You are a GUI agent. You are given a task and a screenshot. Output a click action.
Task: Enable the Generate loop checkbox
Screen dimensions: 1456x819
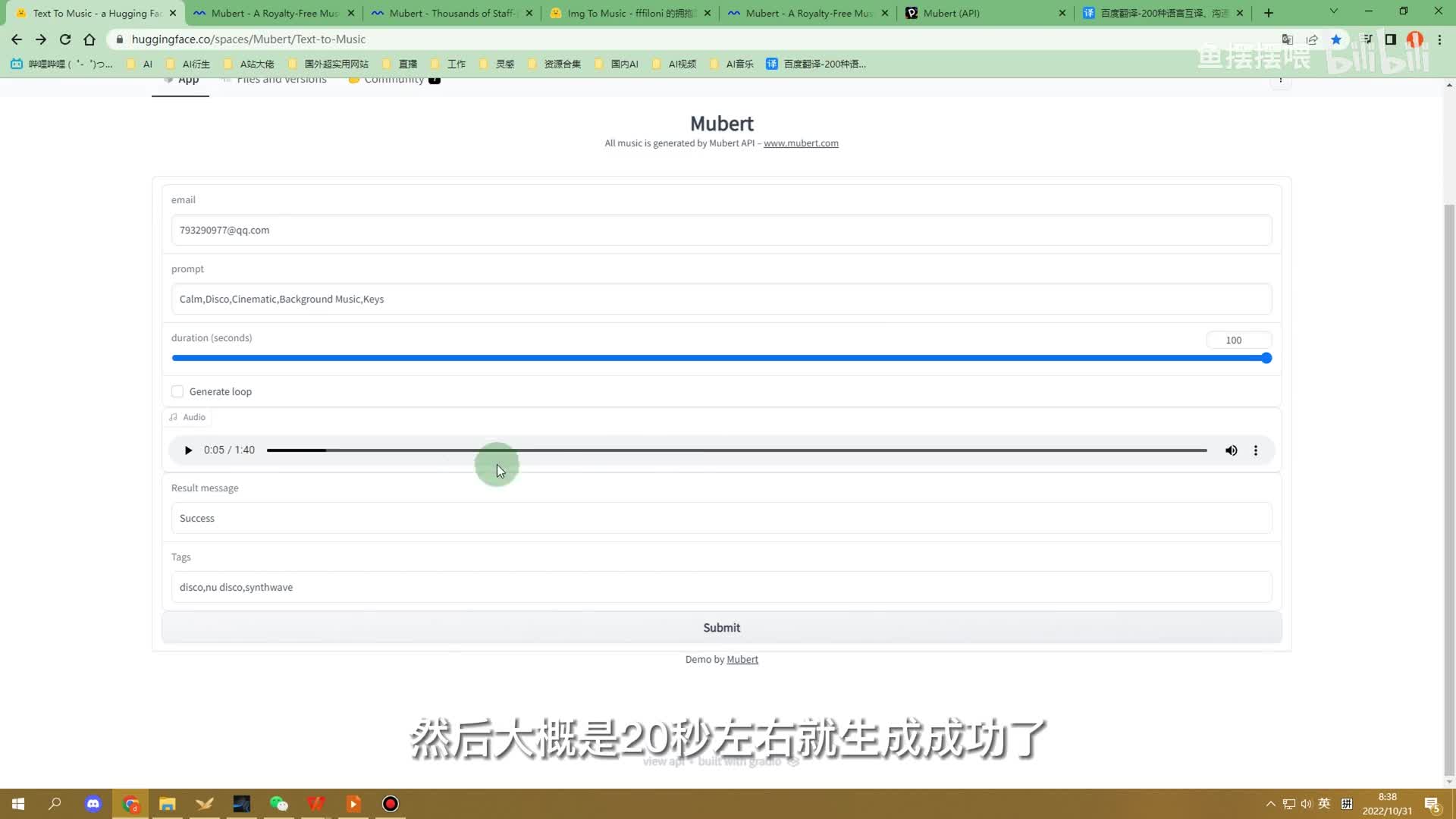(177, 391)
